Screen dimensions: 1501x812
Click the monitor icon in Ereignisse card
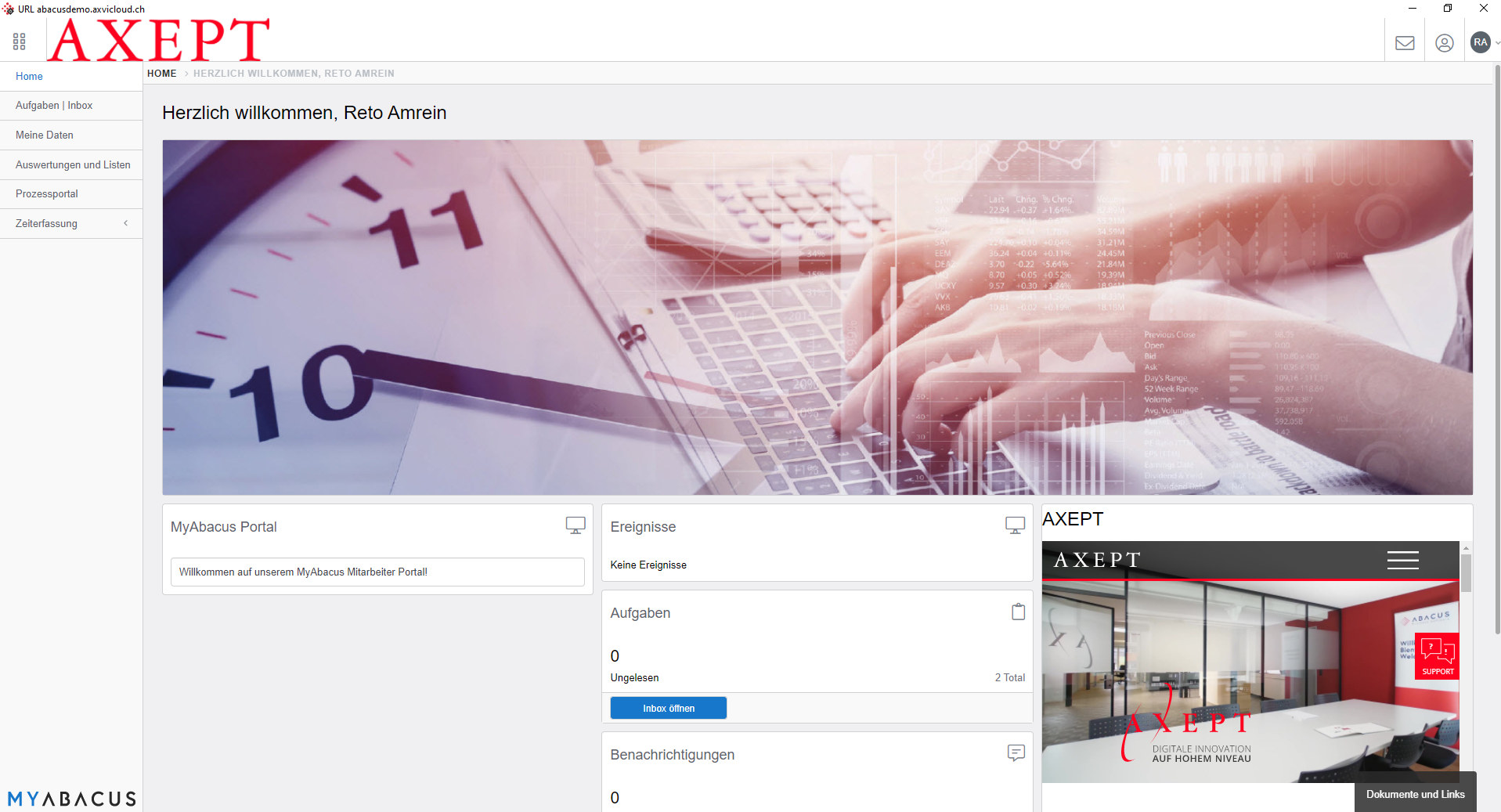click(x=1015, y=525)
